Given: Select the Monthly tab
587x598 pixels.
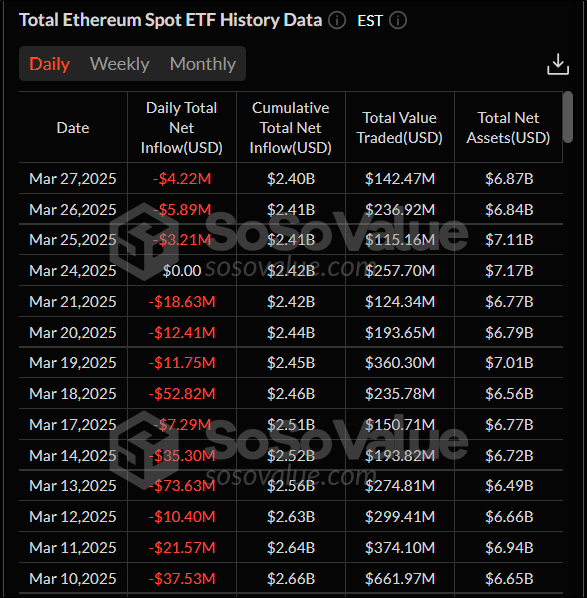Looking at the screenshot, I should tap(203, 64).
